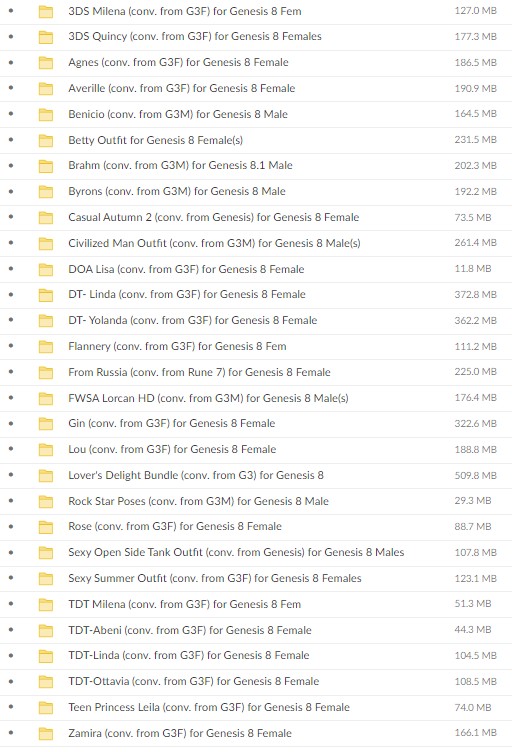
Task: Click the folder icon beside Lover's Delight Bundle
Action: pos(46,476)
